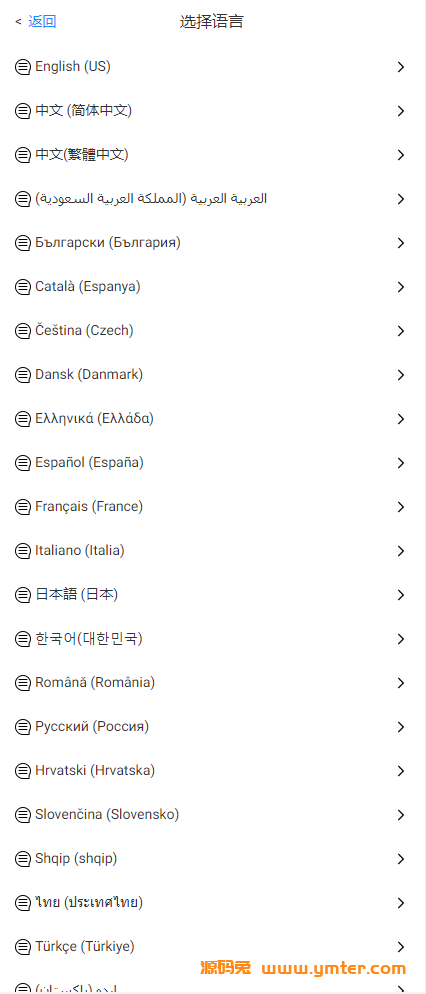Pick Slovenčina (Slovensko) from the list

213,815
